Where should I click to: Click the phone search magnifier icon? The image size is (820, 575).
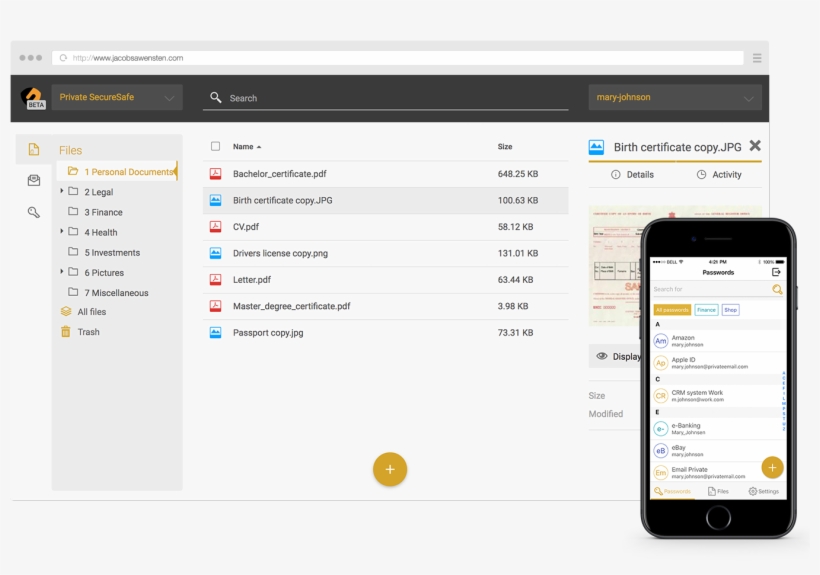coord(777,289)
